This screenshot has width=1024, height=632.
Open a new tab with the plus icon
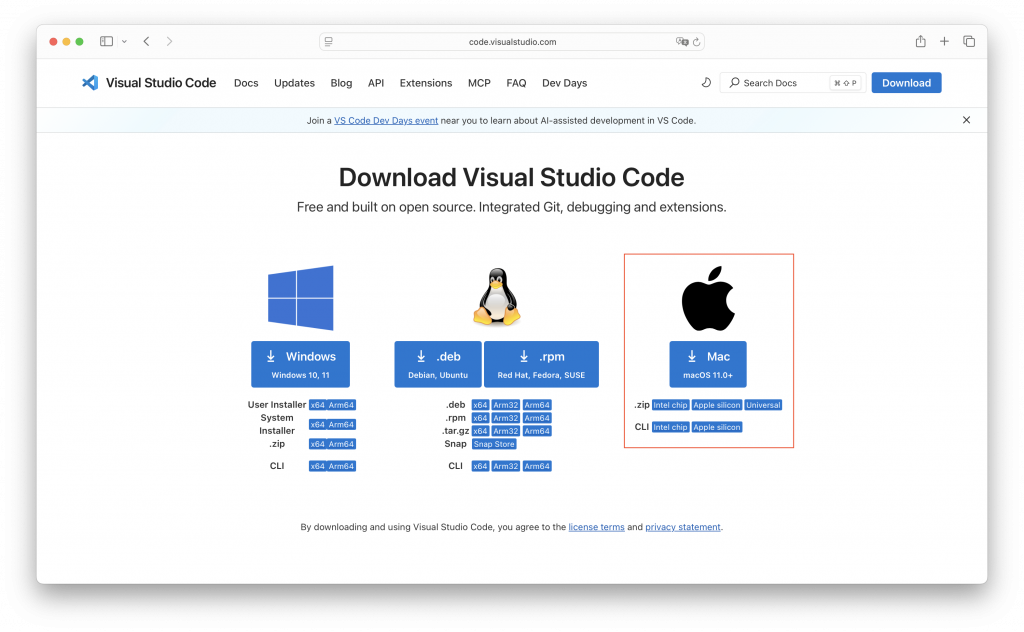tap(944, 41)
